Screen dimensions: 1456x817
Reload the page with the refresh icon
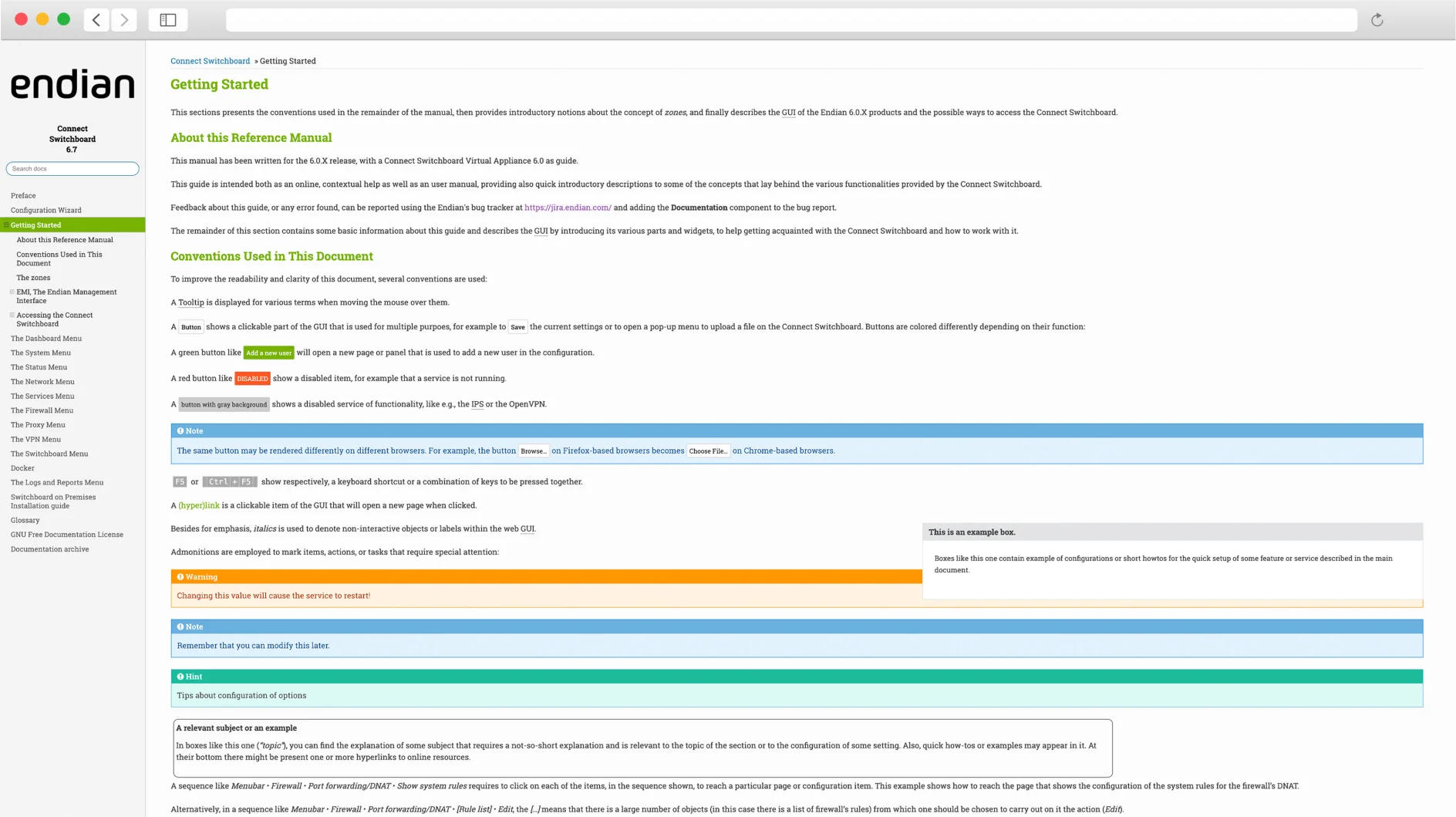[1377, 20]
